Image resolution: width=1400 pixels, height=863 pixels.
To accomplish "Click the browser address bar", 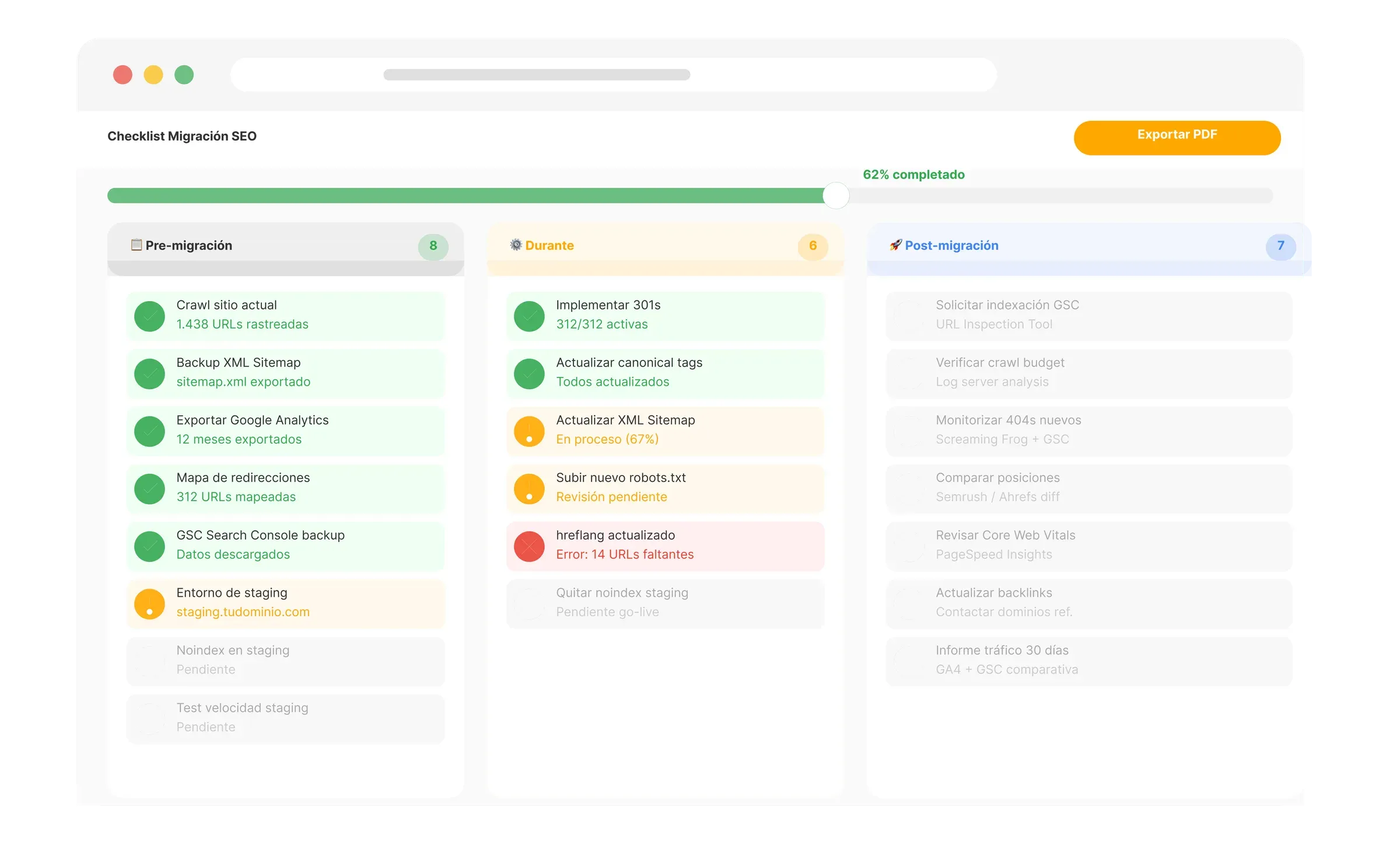I will 614,75.
